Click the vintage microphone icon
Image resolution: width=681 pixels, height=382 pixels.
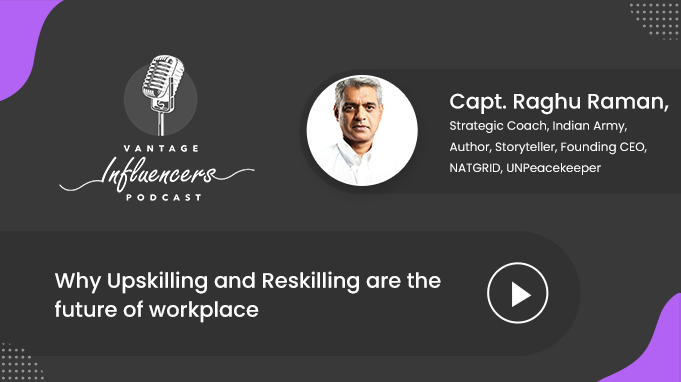point(162,95)
